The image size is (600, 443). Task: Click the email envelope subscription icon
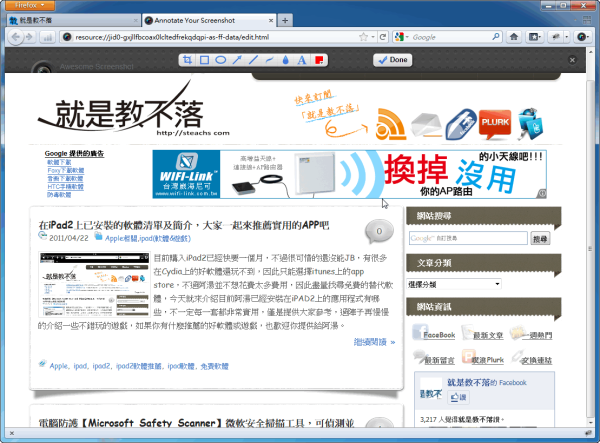pos(427,125)
